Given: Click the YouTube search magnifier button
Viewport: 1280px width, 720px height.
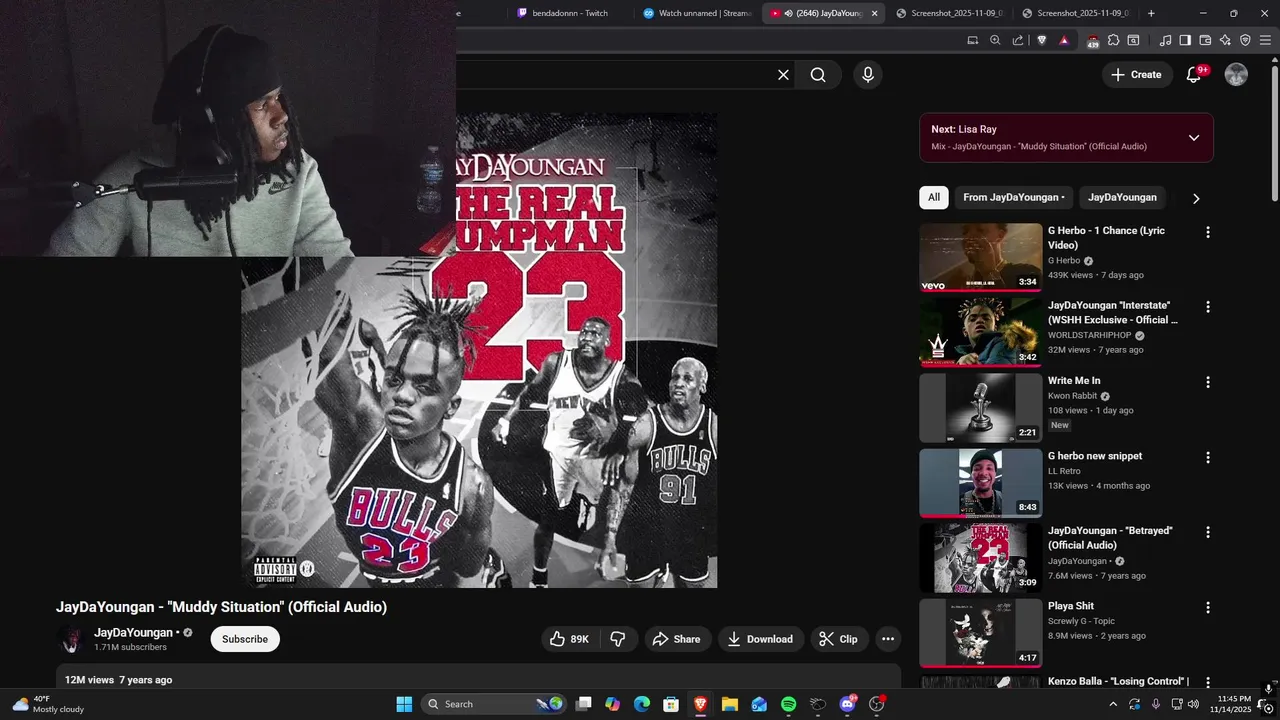Looking at the screenshot, I should tap(818, 75).
